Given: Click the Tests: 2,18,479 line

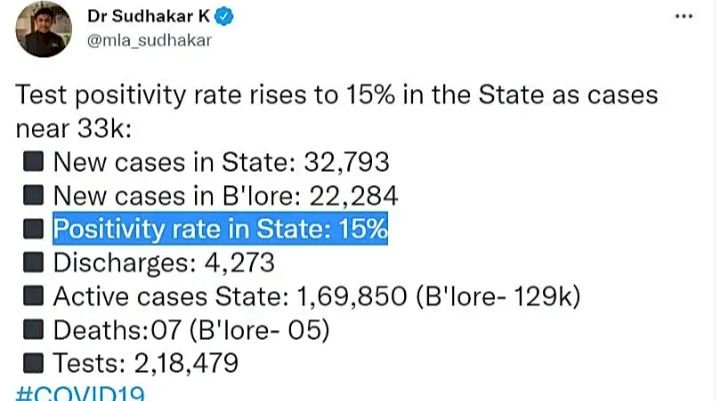Looking at the screenshot, I should pos(146,363).
